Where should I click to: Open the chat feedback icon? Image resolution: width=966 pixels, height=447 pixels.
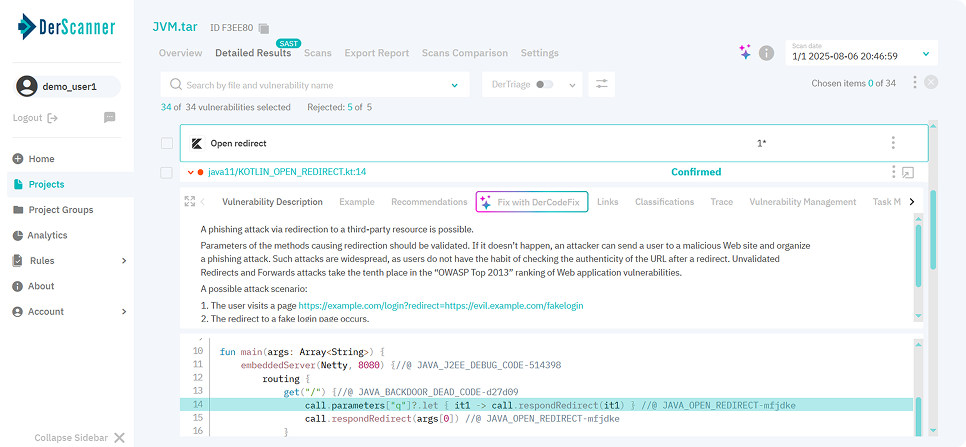(x=110, y=117)
